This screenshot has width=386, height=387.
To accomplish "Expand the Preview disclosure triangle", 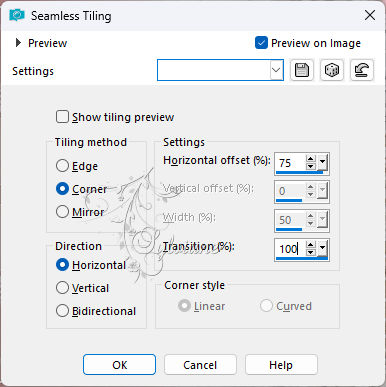I will point(18,43).
